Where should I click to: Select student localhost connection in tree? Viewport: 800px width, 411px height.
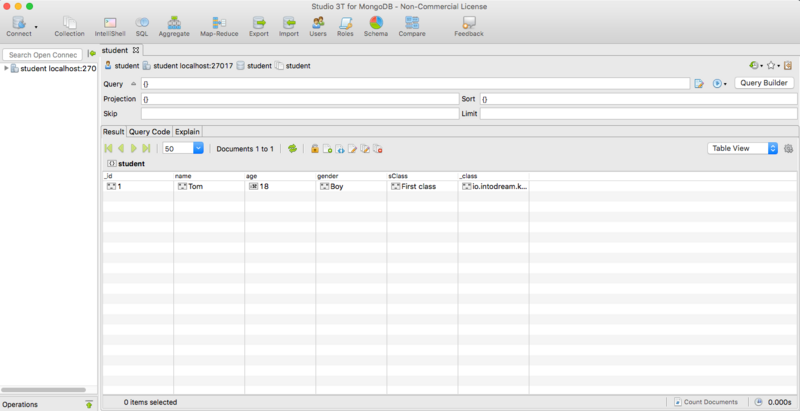click(58, 69)
